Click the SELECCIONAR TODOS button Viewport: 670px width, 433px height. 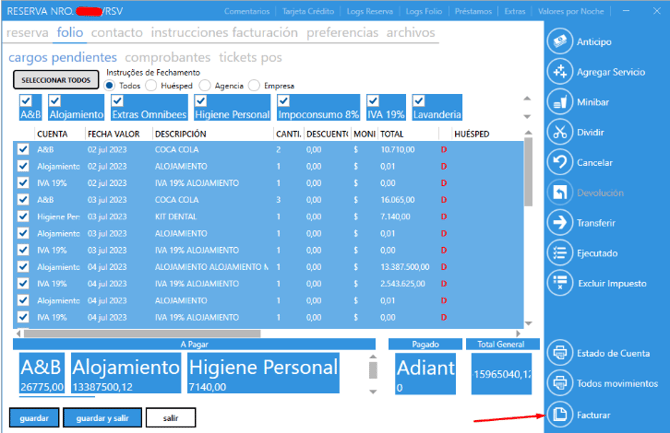coord(56,80)
